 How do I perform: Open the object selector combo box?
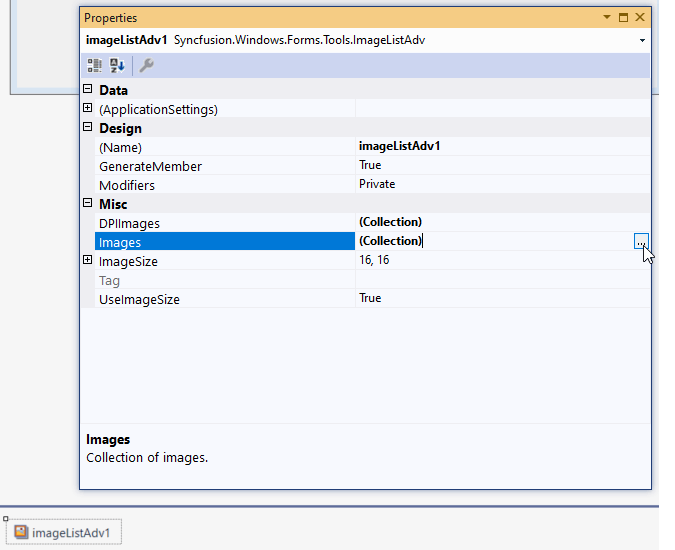click(365, 40)
